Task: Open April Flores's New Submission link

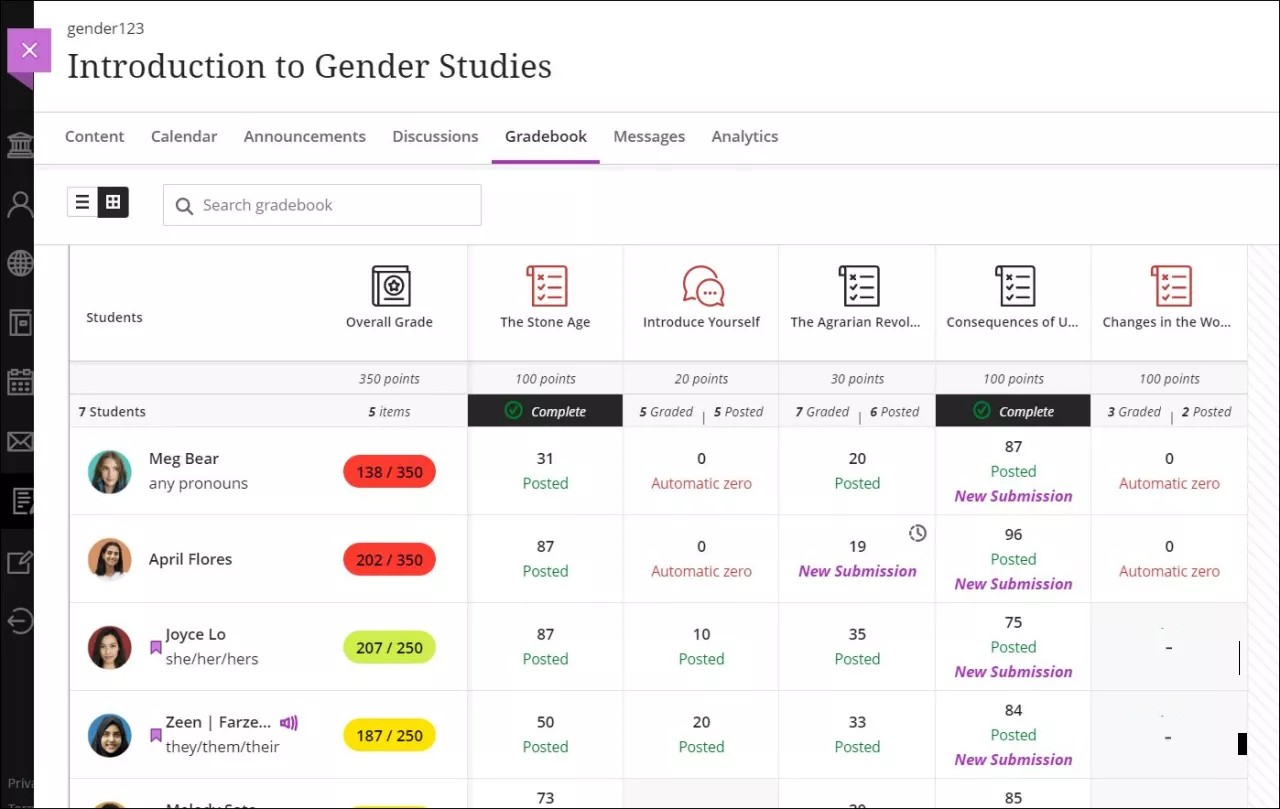Action: [x=857, y=570]
